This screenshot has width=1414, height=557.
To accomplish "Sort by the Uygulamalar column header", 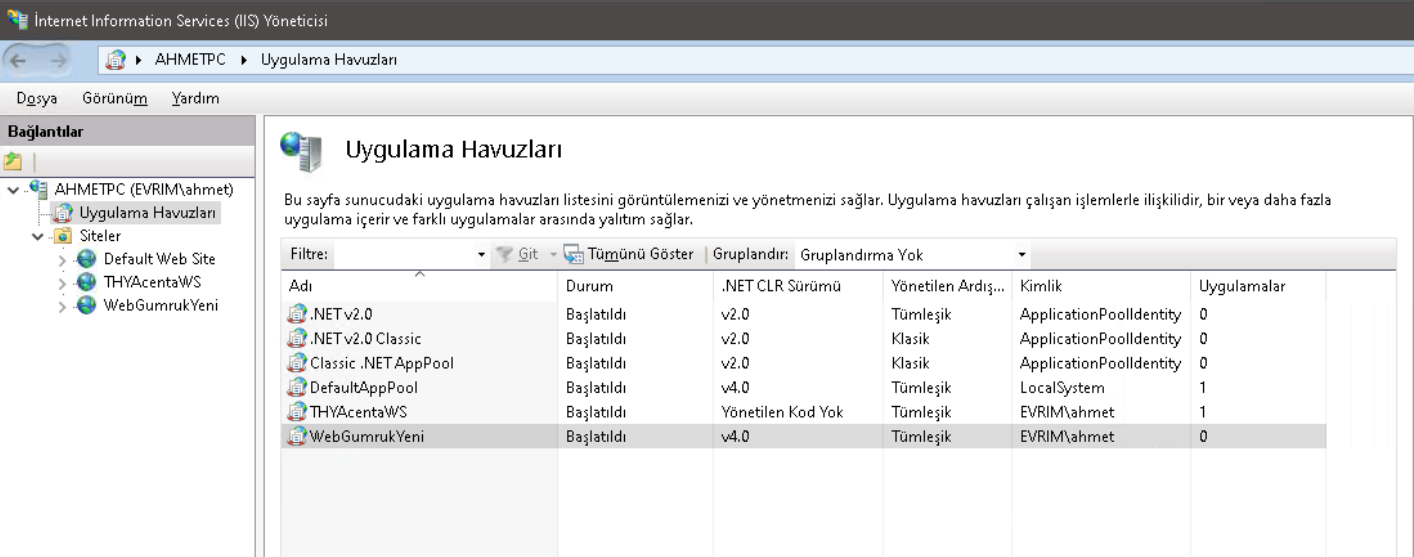I will tap(1258, 287).
